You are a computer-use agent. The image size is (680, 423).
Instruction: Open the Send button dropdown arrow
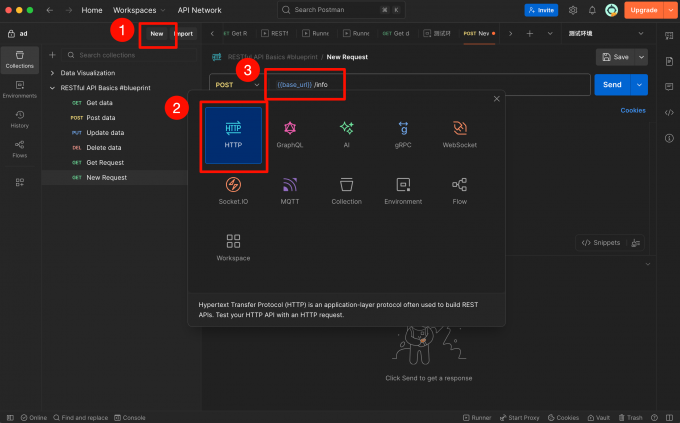point(639,85)
